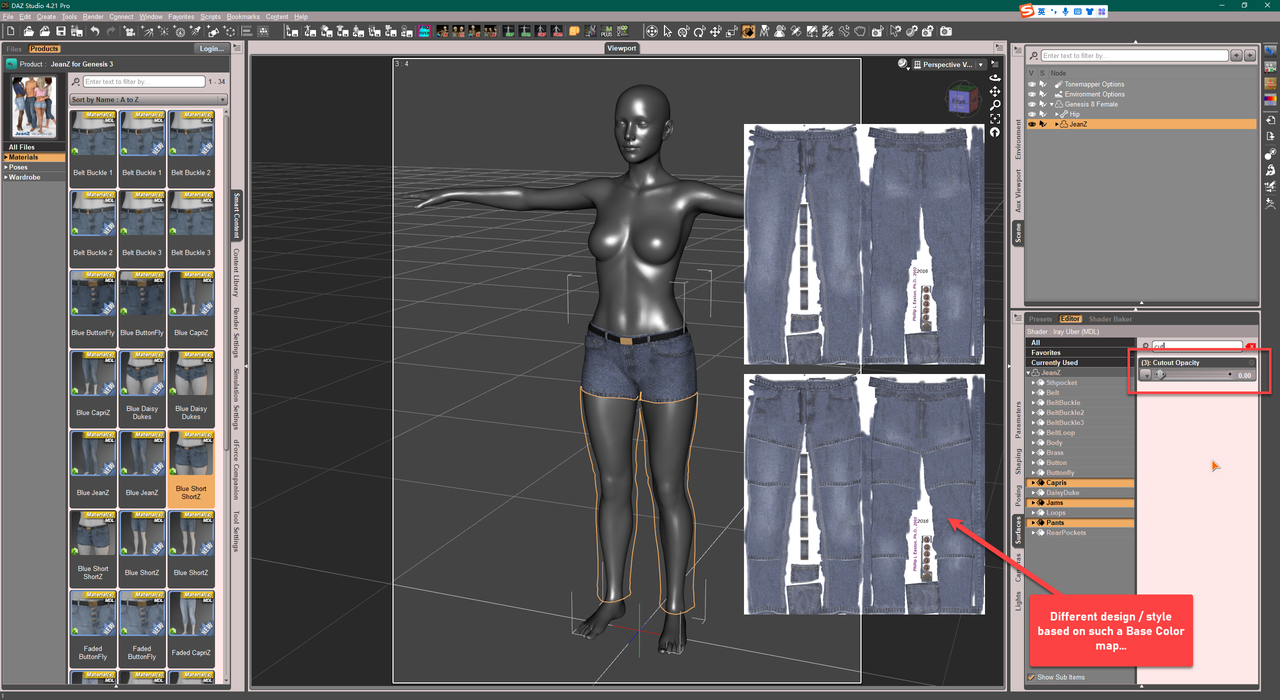Image resolution: width=1280 pixels, height=700 pixels.
Task: Click viewport frame selection control
Action: pyautogui.click(x=995, y=119)
